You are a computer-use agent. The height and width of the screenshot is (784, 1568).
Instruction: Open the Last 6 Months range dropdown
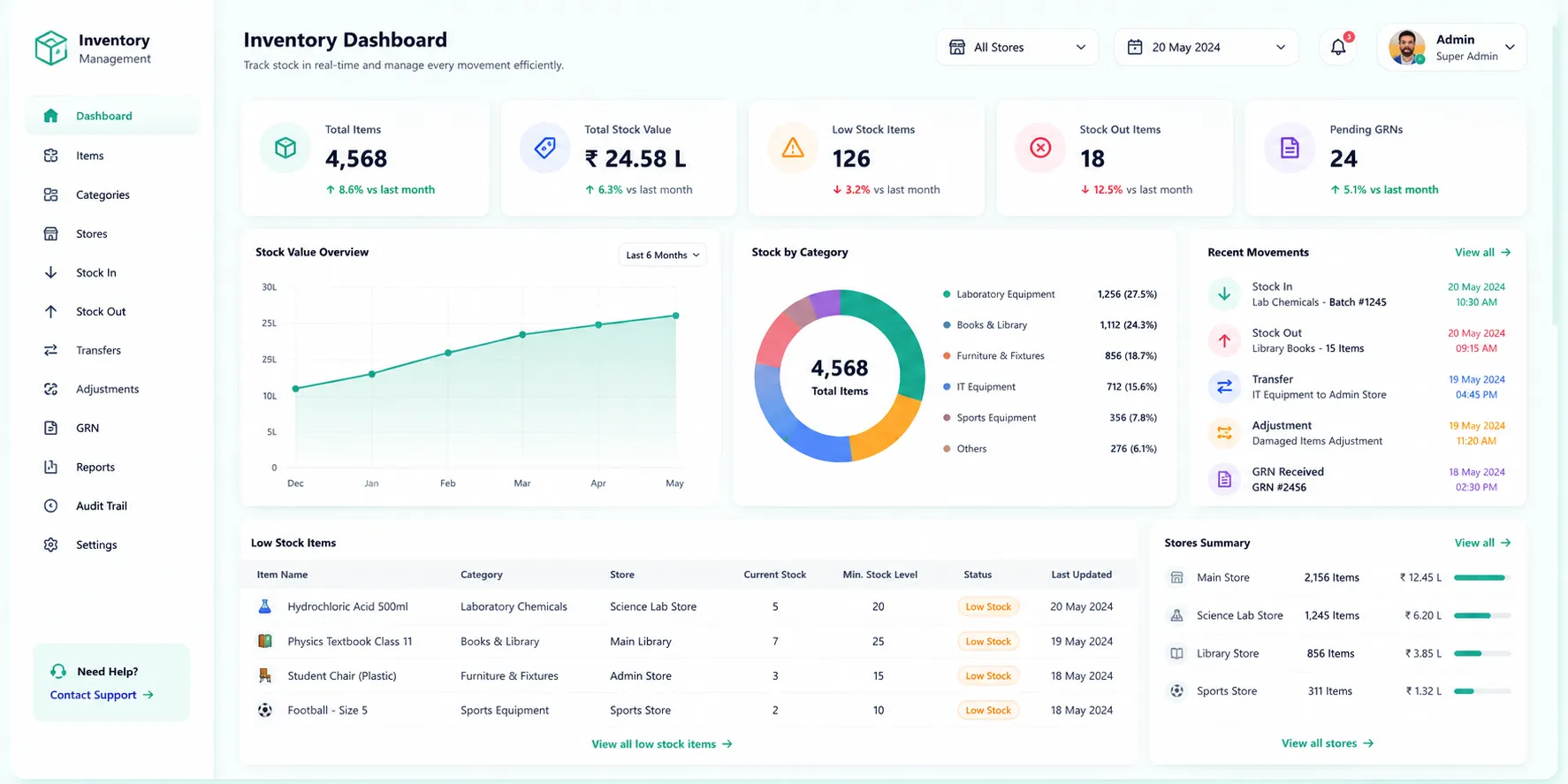662,255
